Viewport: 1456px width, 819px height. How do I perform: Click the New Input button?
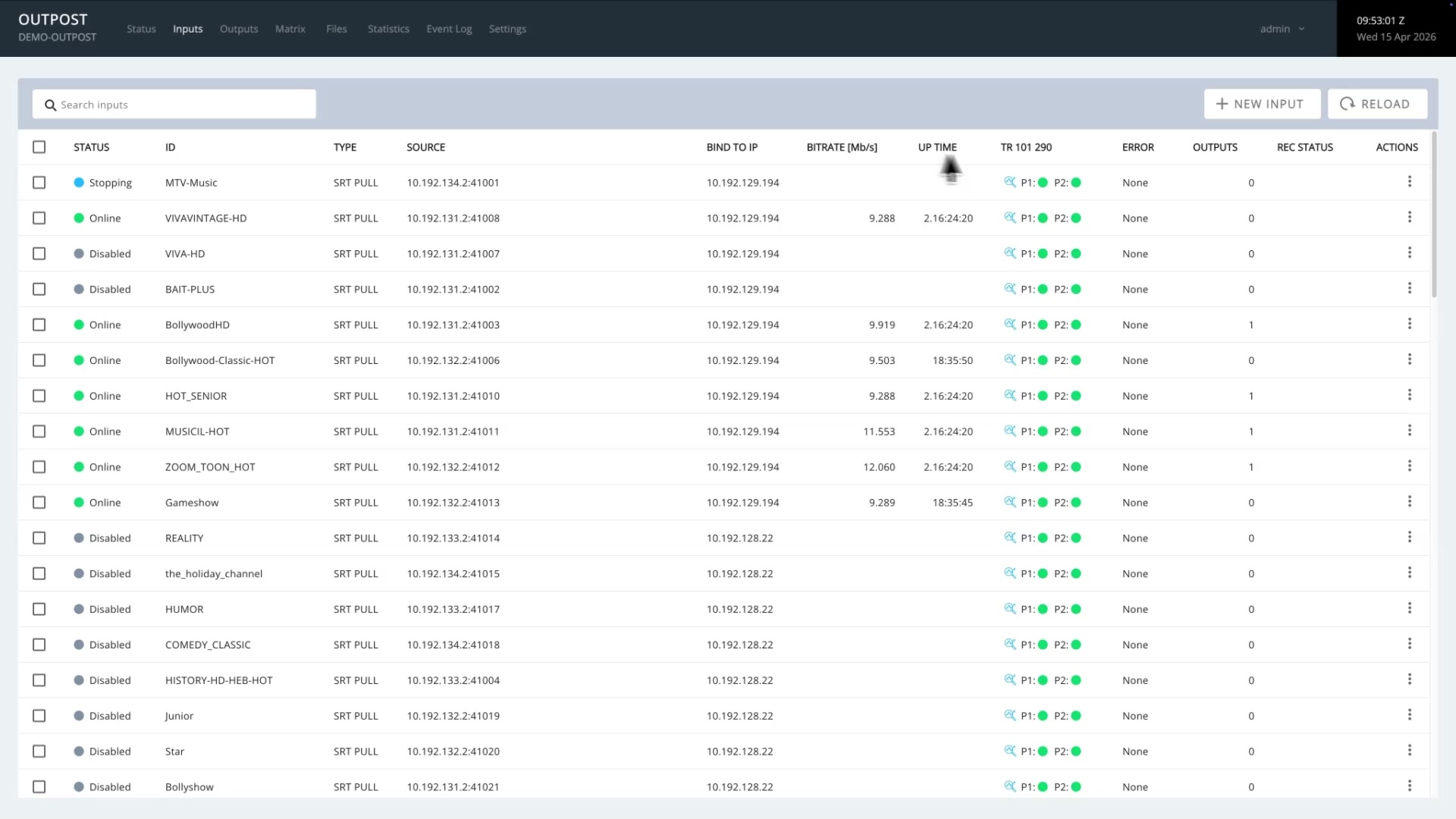(x=1262, y=104)
